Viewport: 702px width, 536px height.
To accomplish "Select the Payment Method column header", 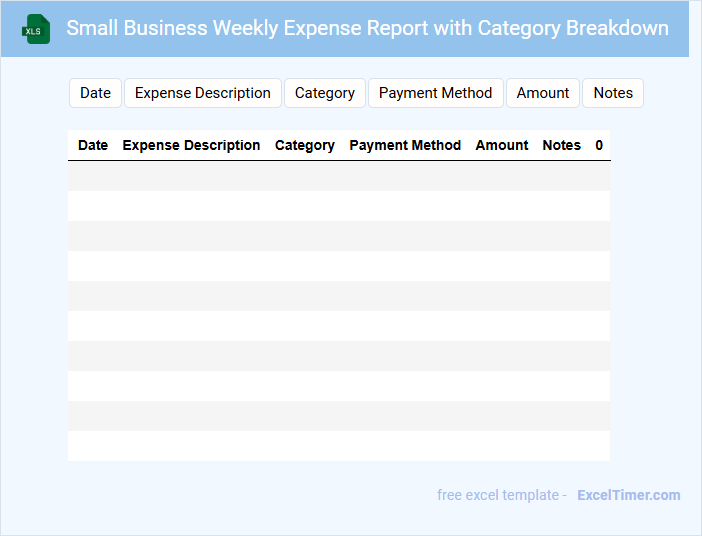I will 405,145.
